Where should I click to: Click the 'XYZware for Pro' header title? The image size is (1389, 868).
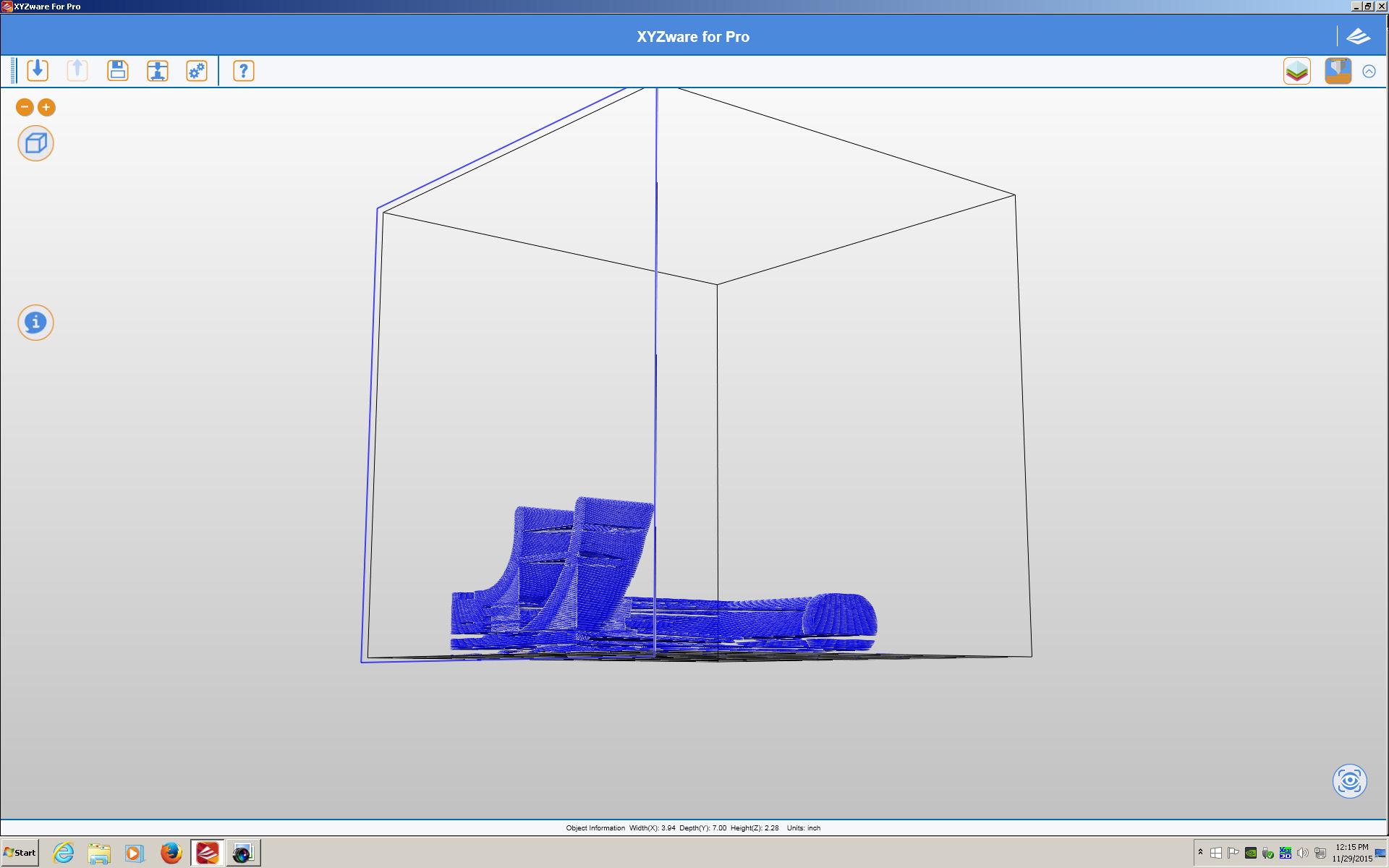click(x=693, y=37)
